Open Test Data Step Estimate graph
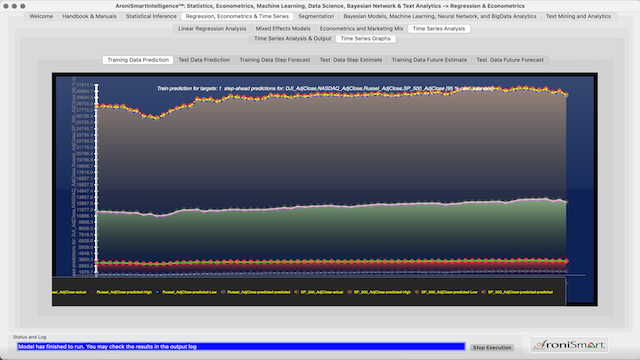This screenshot has width=640, height=360. click(351, 60)
